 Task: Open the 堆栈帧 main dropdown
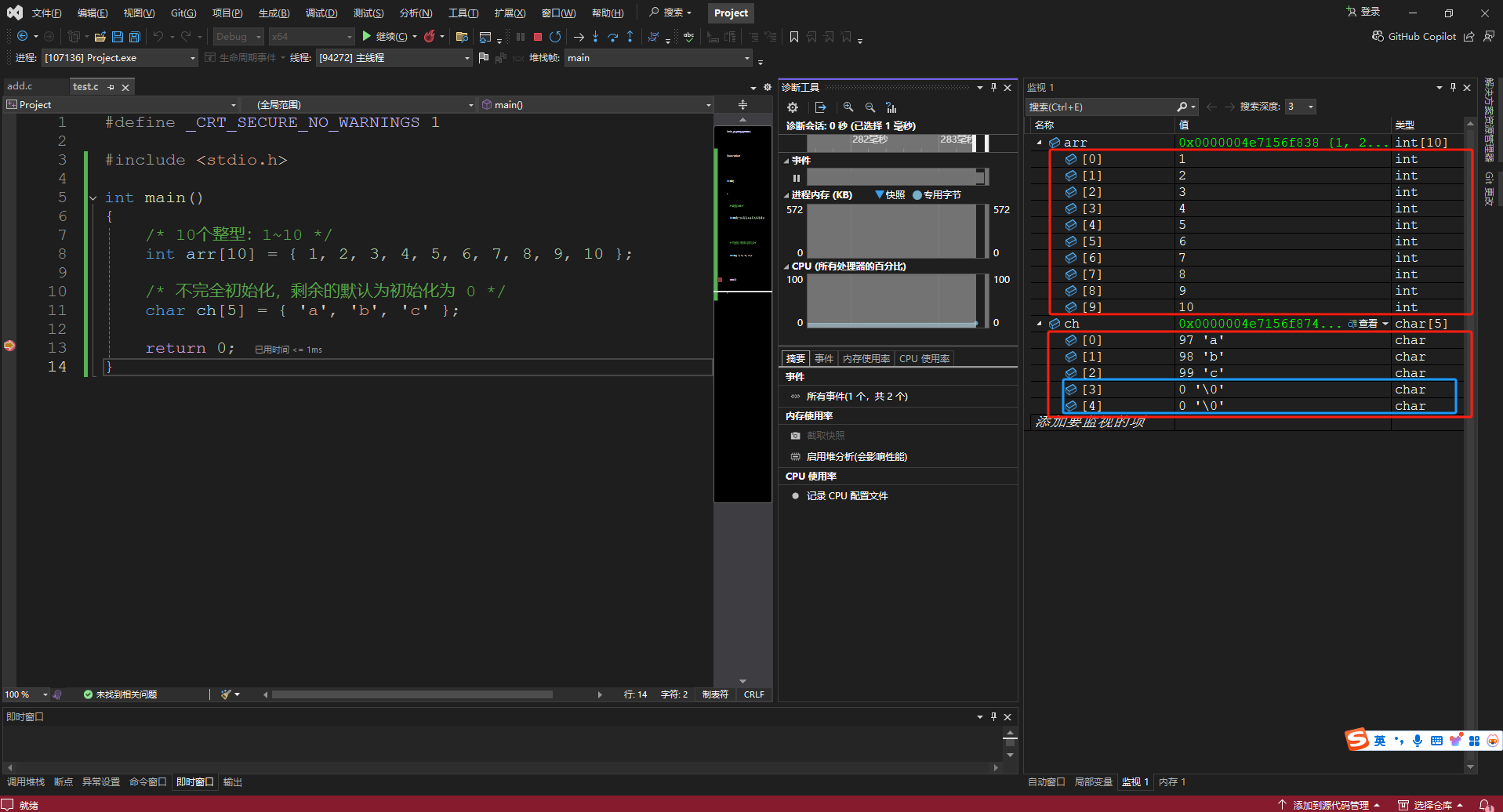pyautogui.click(x=659, y=58)
